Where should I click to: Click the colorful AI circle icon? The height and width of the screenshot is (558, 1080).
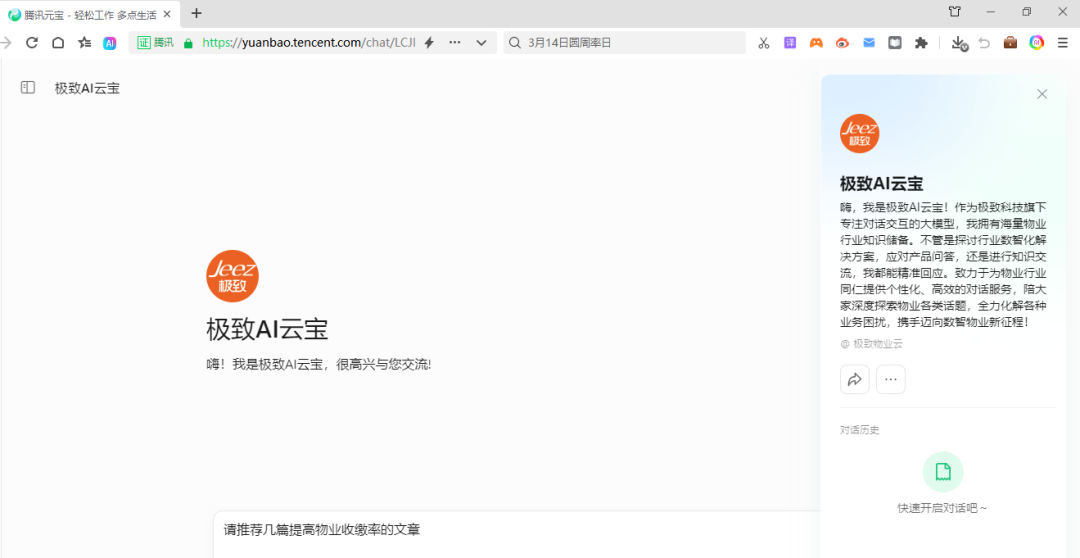coord(1037,43)
